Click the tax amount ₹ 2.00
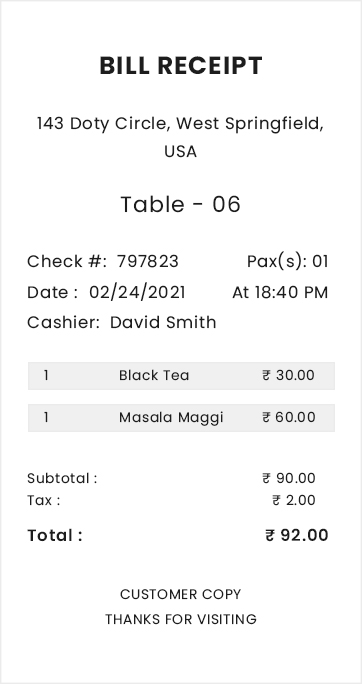 coord(294,500)
